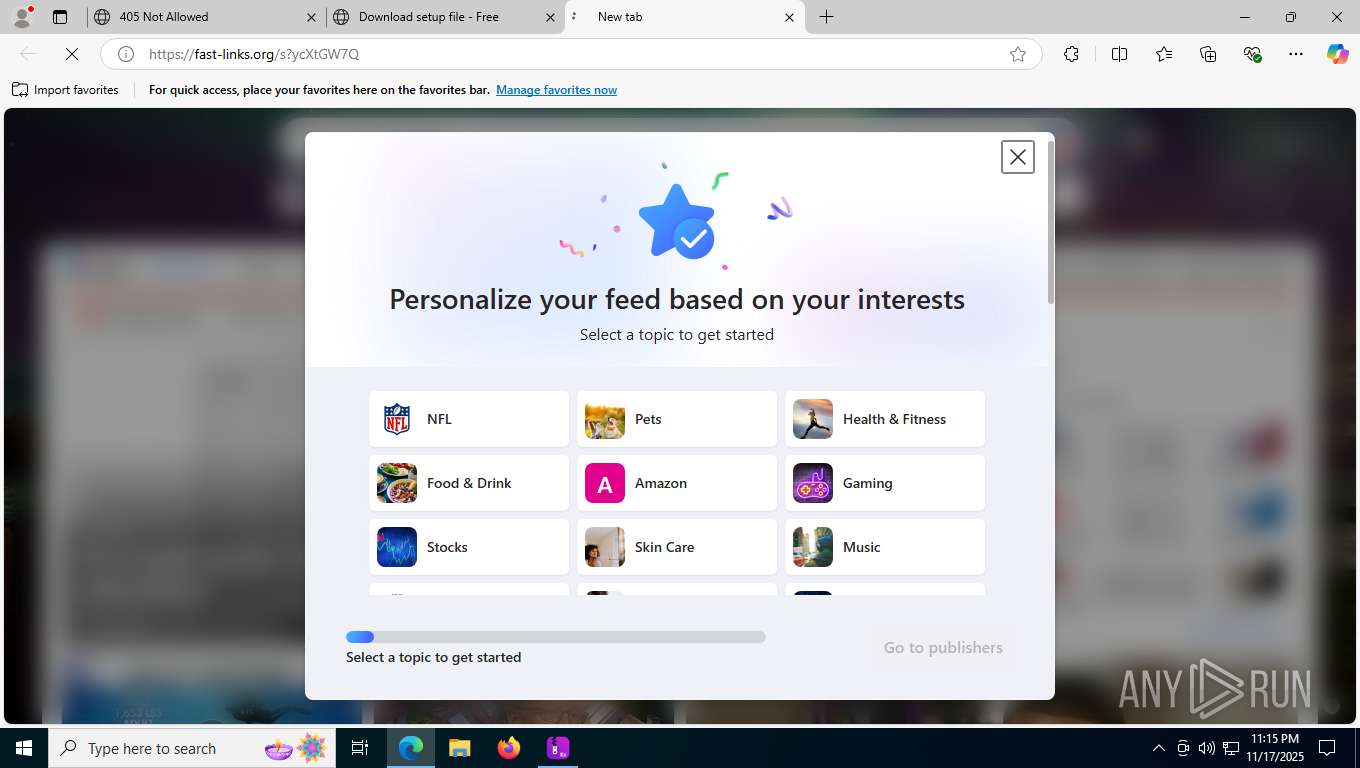Open the purple app on taskbar

[557, 748]
